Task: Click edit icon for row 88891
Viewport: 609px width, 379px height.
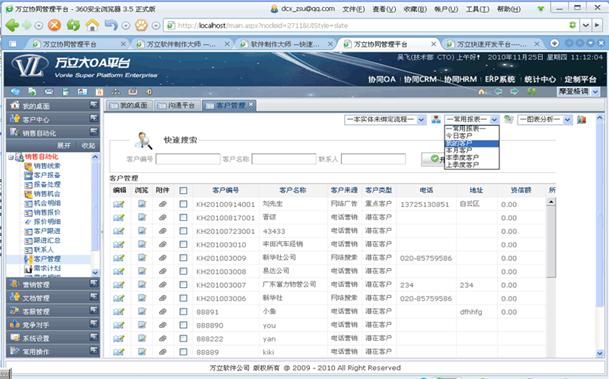Action: (118, 312)
